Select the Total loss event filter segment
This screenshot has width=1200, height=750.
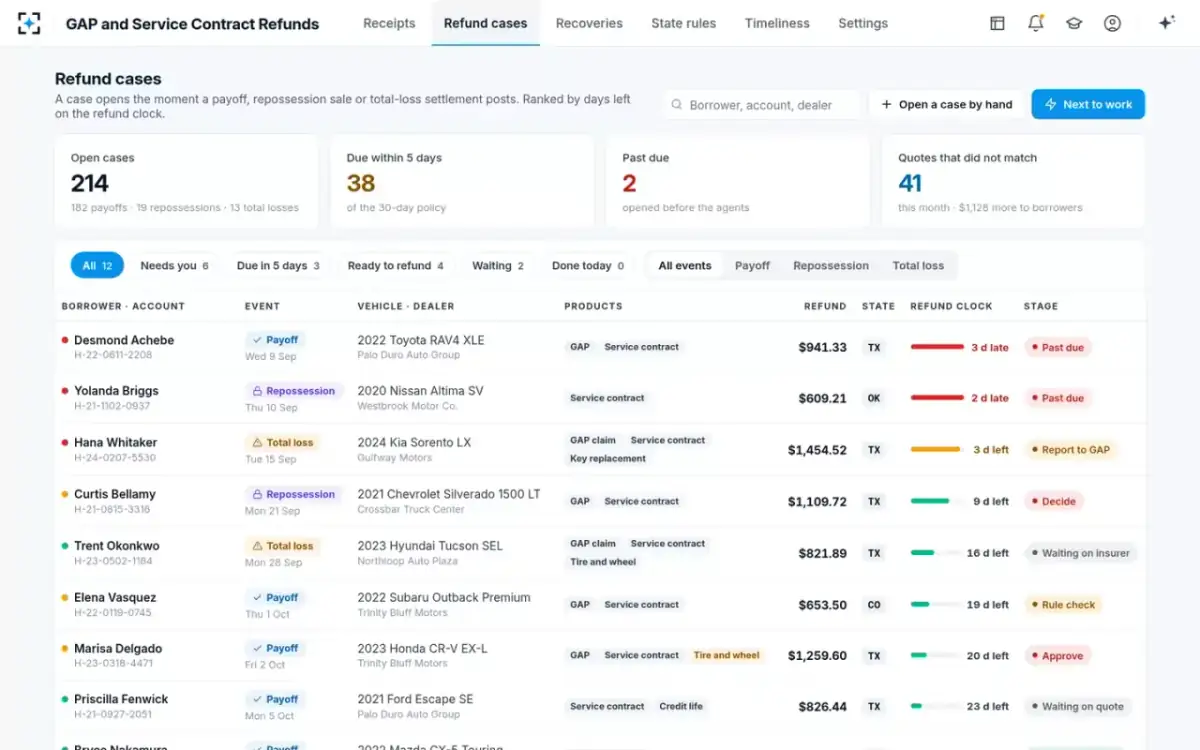click(918, 265)
